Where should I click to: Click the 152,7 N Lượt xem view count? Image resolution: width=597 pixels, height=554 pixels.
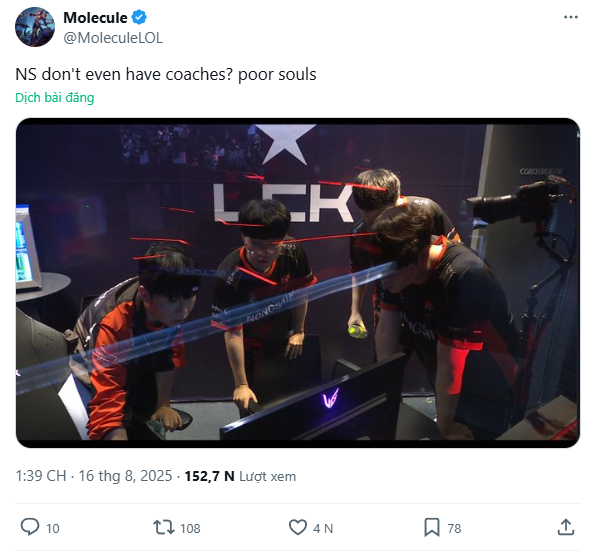[240, 476]
